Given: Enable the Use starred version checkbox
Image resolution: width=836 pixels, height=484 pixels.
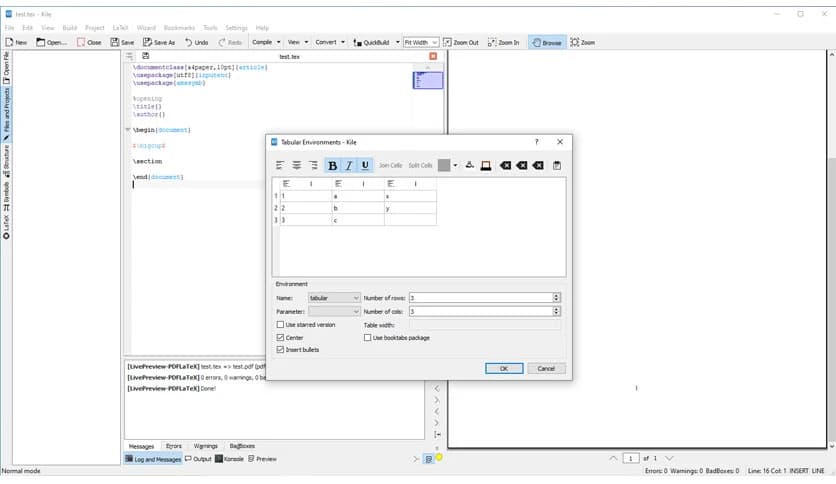Looking at the screenshot, I should (x=280, y=325).
